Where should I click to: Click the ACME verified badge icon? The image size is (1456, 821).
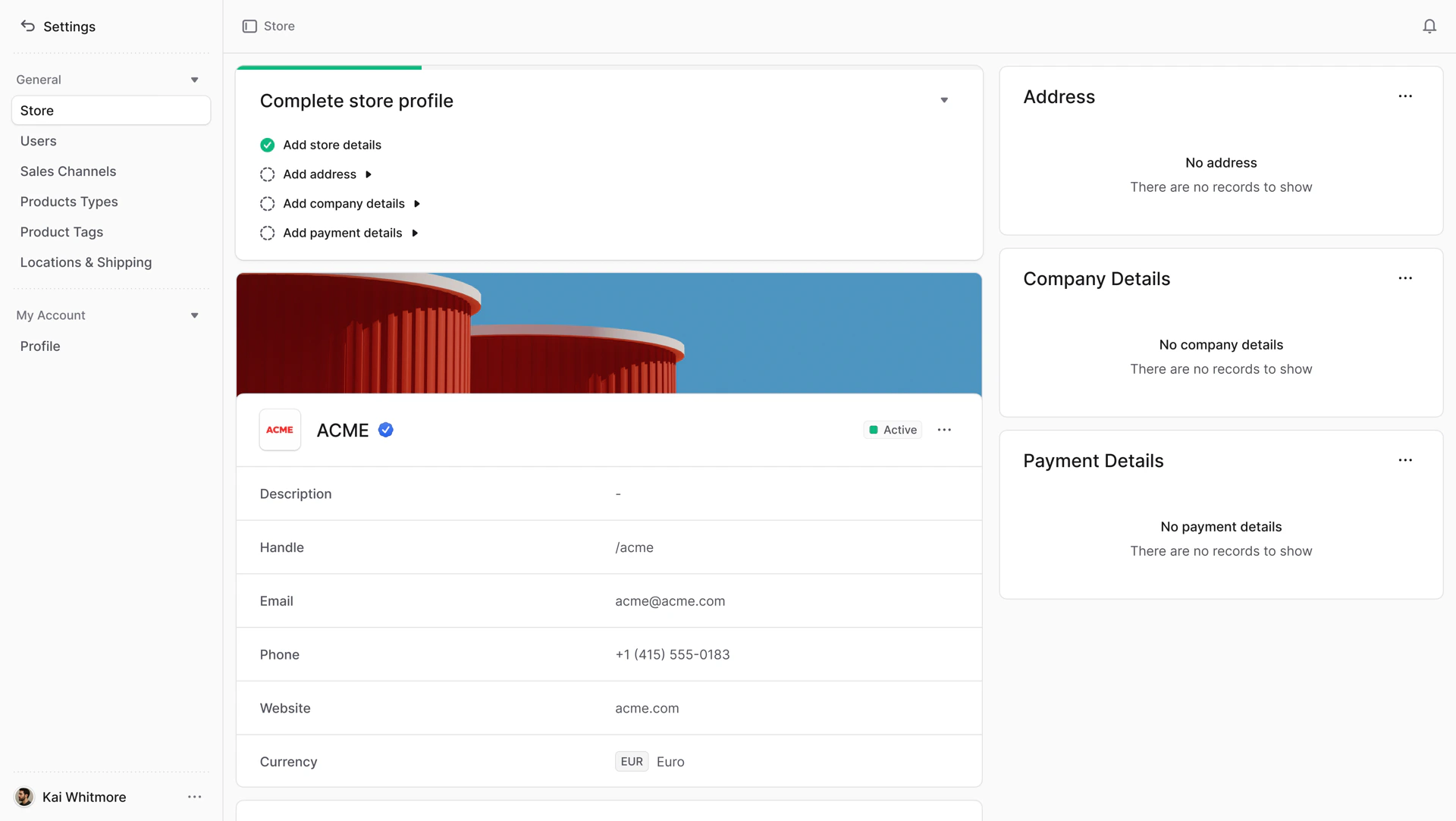pos(386,430)
